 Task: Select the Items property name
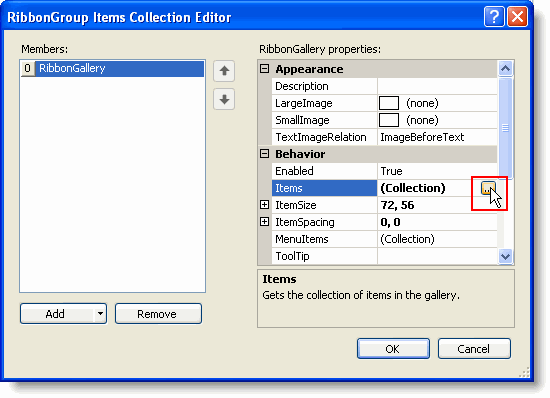click(324, 188)
